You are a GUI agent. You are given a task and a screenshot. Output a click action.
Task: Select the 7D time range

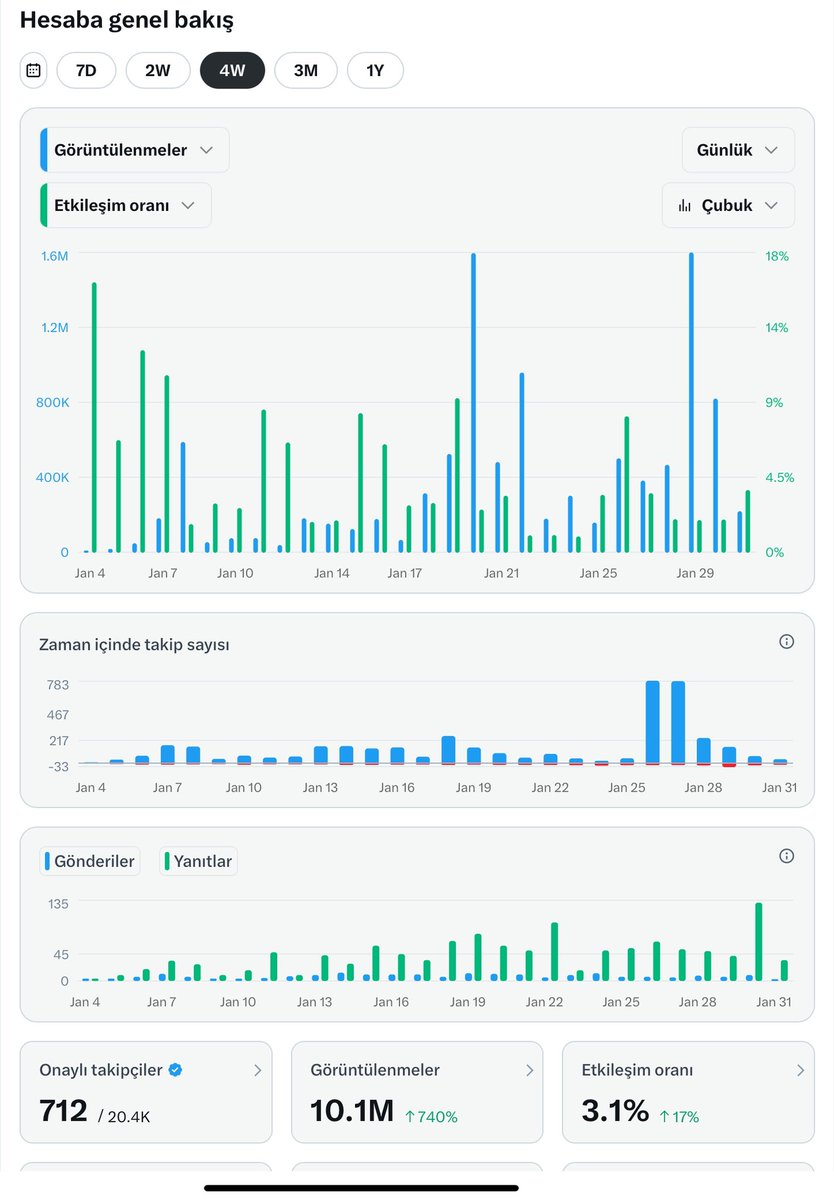pos(86,70)
